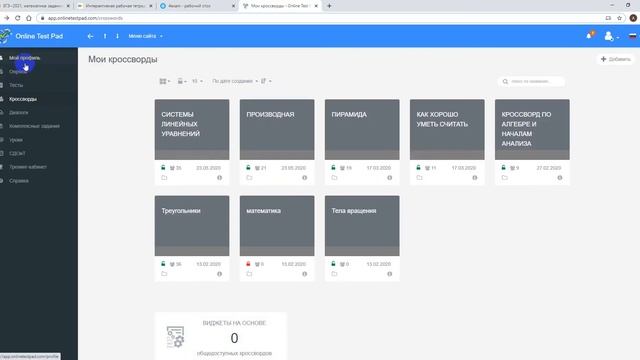Click folder icon on 'ПРОИЗВОДНАЯ' card
Viewport: 640px width, 360px height.
click(x=249, y=178)
